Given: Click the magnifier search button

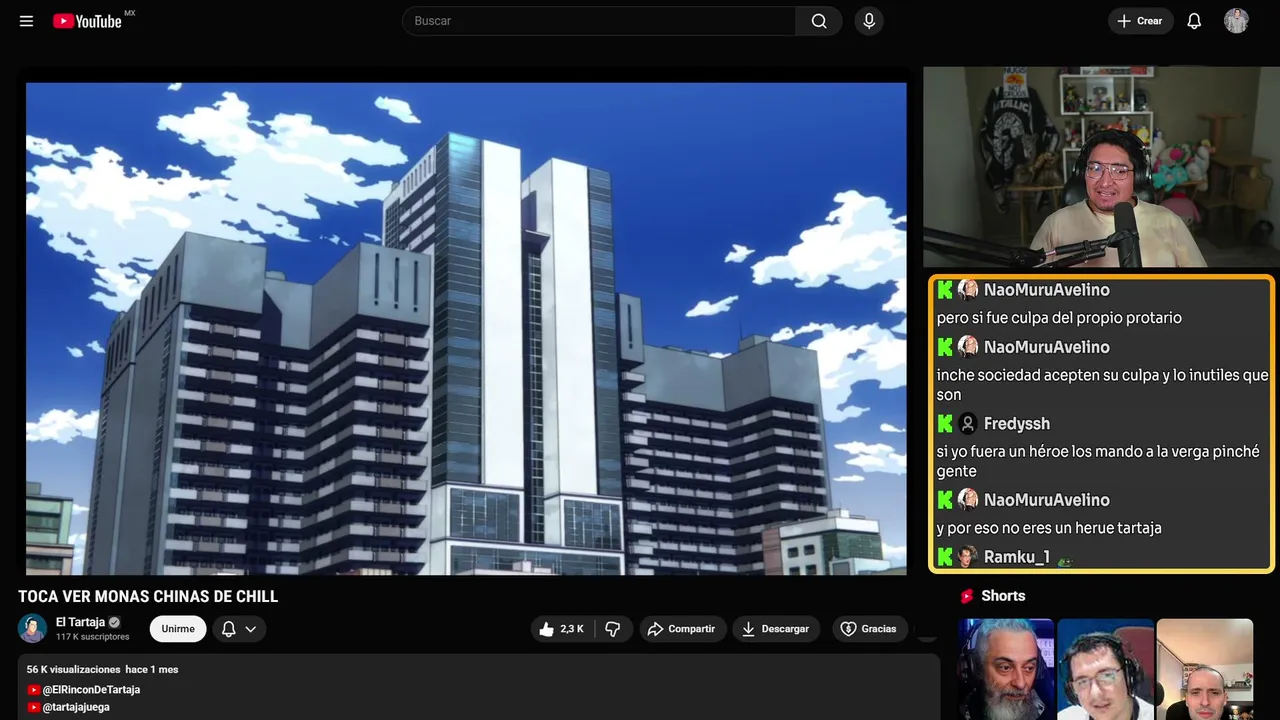Looking at the screenshot, I should (x=819, y=21).
